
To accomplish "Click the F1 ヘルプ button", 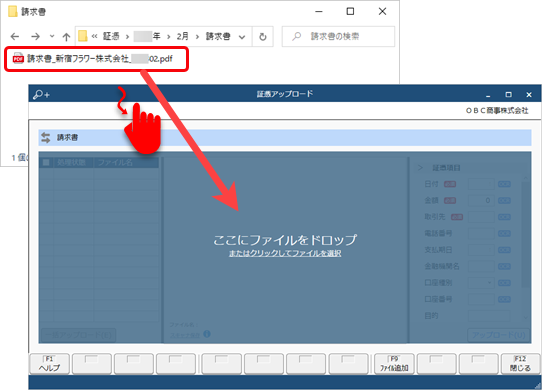I will pos(49,364).
